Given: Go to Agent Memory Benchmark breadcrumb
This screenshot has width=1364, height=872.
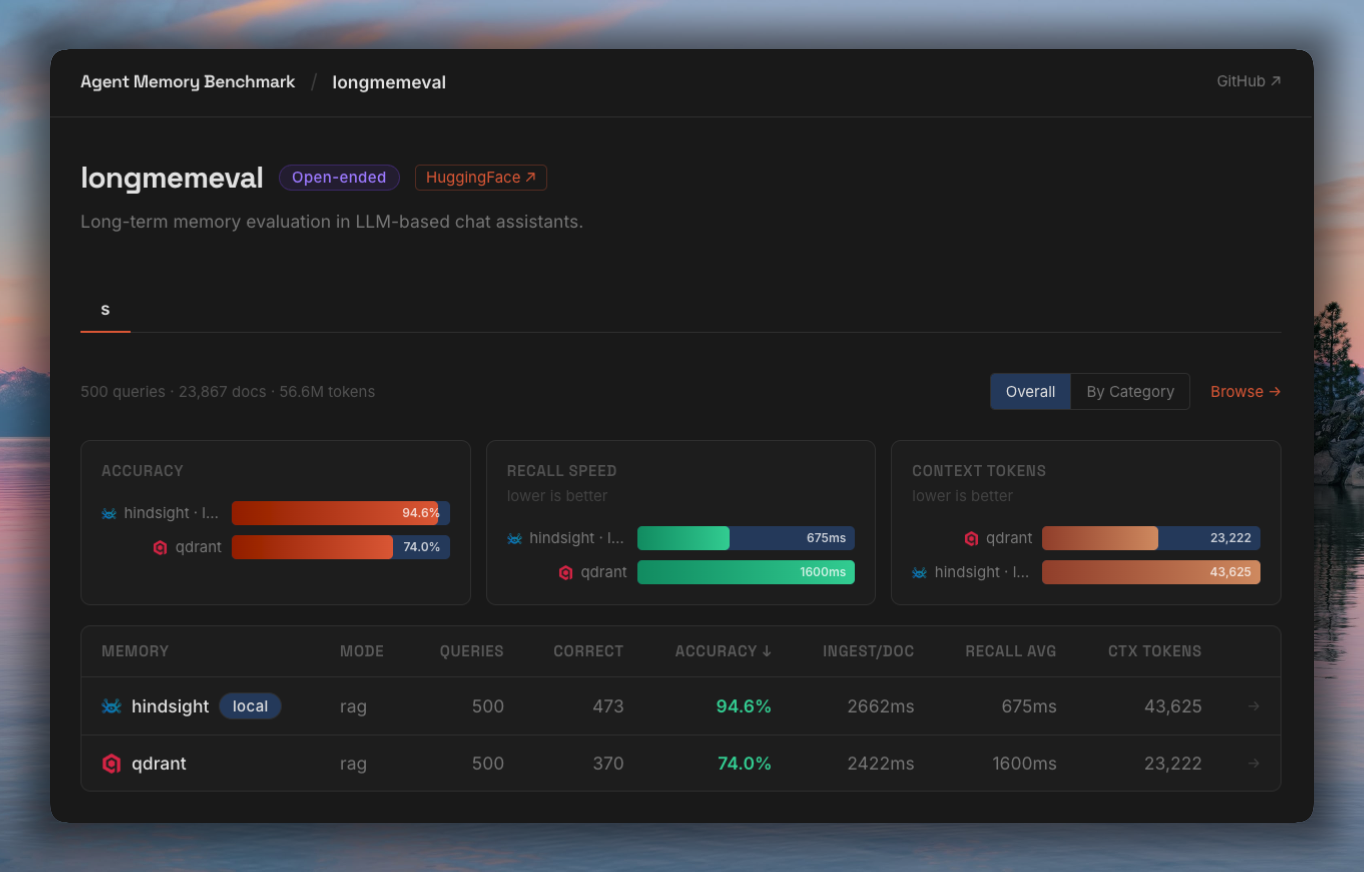Looking at the screenshot, I should (x=188, y=82).
